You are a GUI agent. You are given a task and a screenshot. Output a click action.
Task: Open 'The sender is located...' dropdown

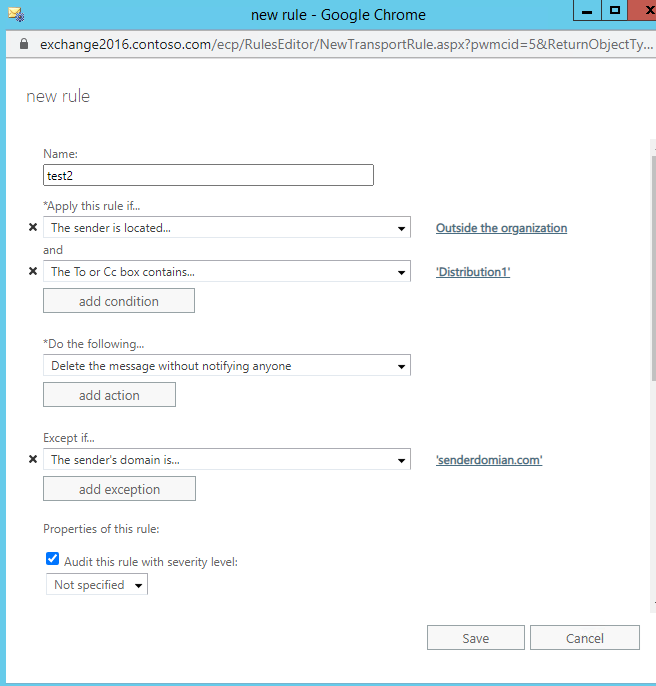pos(226,228)
